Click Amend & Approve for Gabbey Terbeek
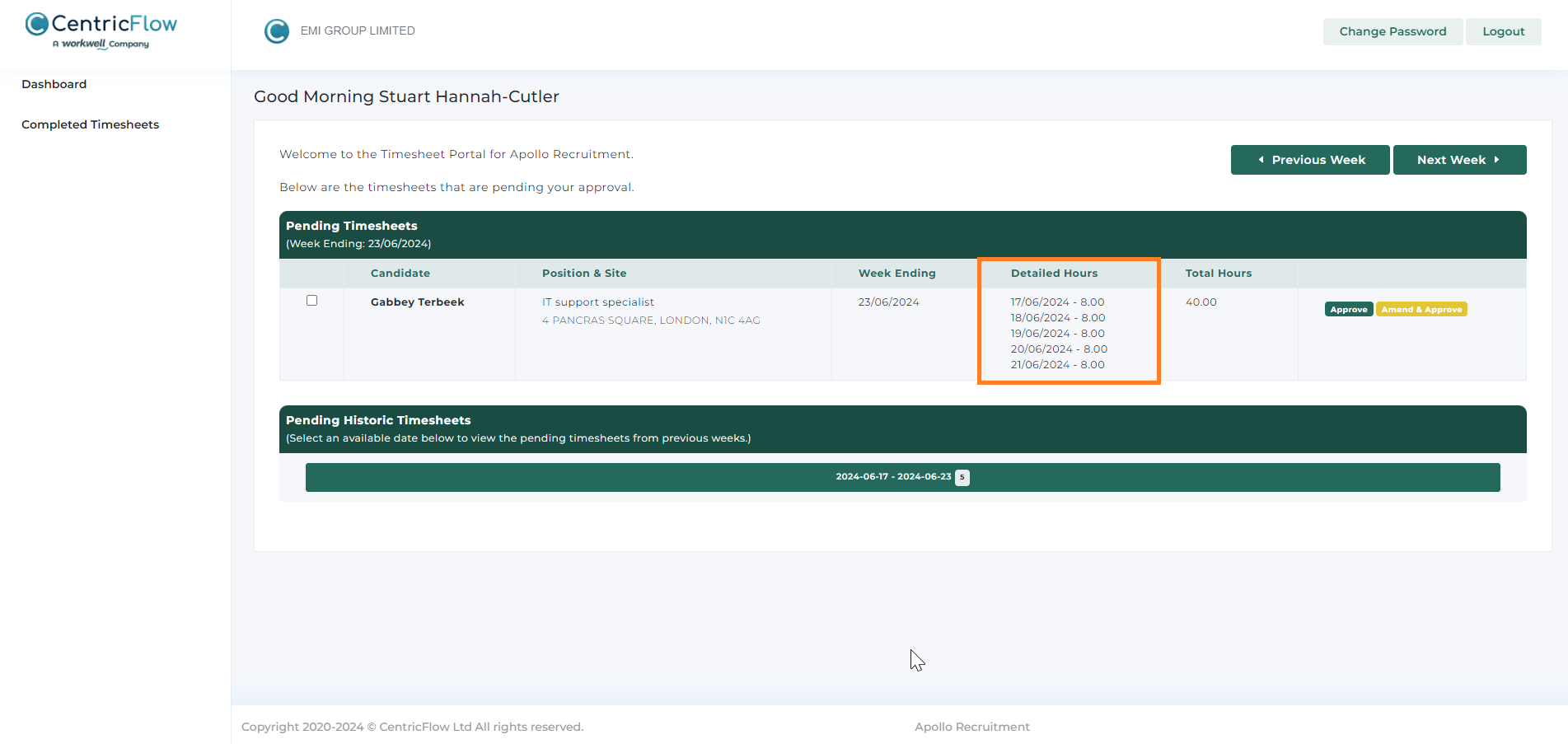The height and width of the screenshot is (744, 1568). tap(1421, 310)
